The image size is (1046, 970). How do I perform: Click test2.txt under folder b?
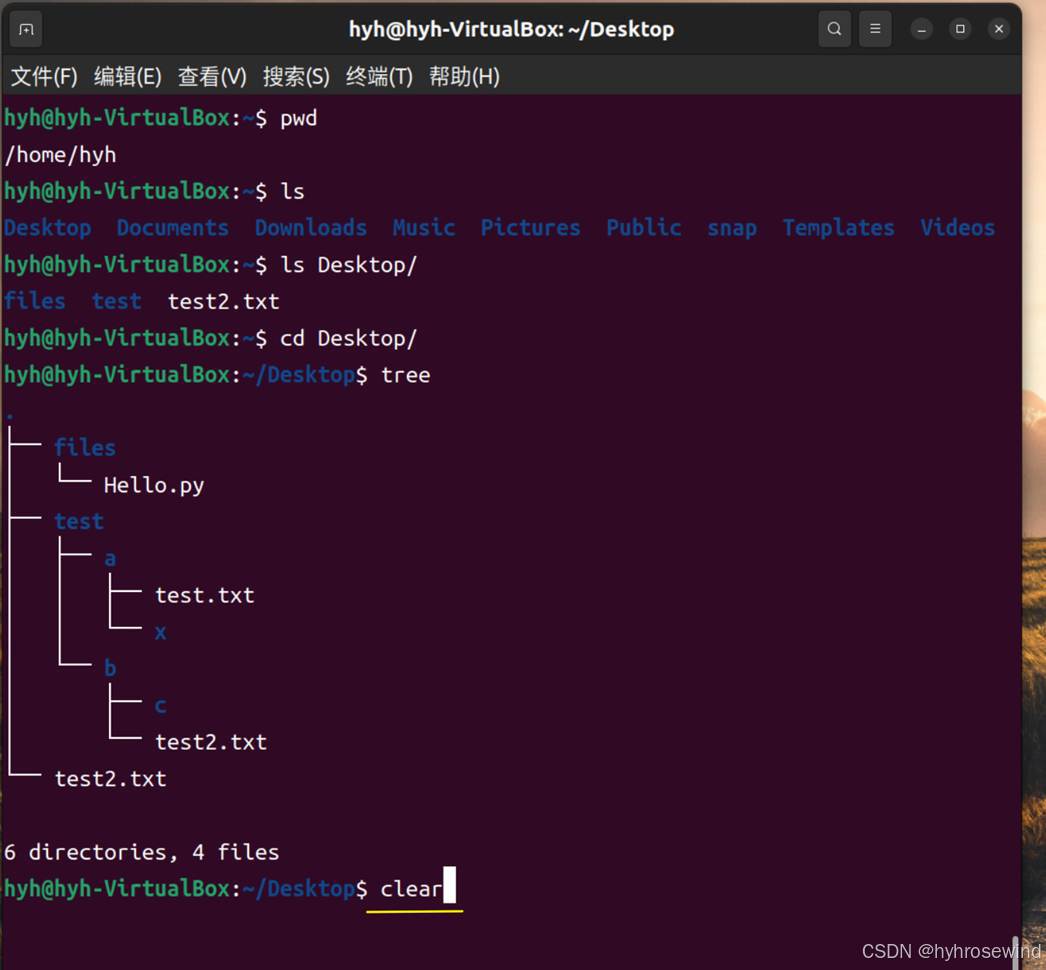click(211, 742)
